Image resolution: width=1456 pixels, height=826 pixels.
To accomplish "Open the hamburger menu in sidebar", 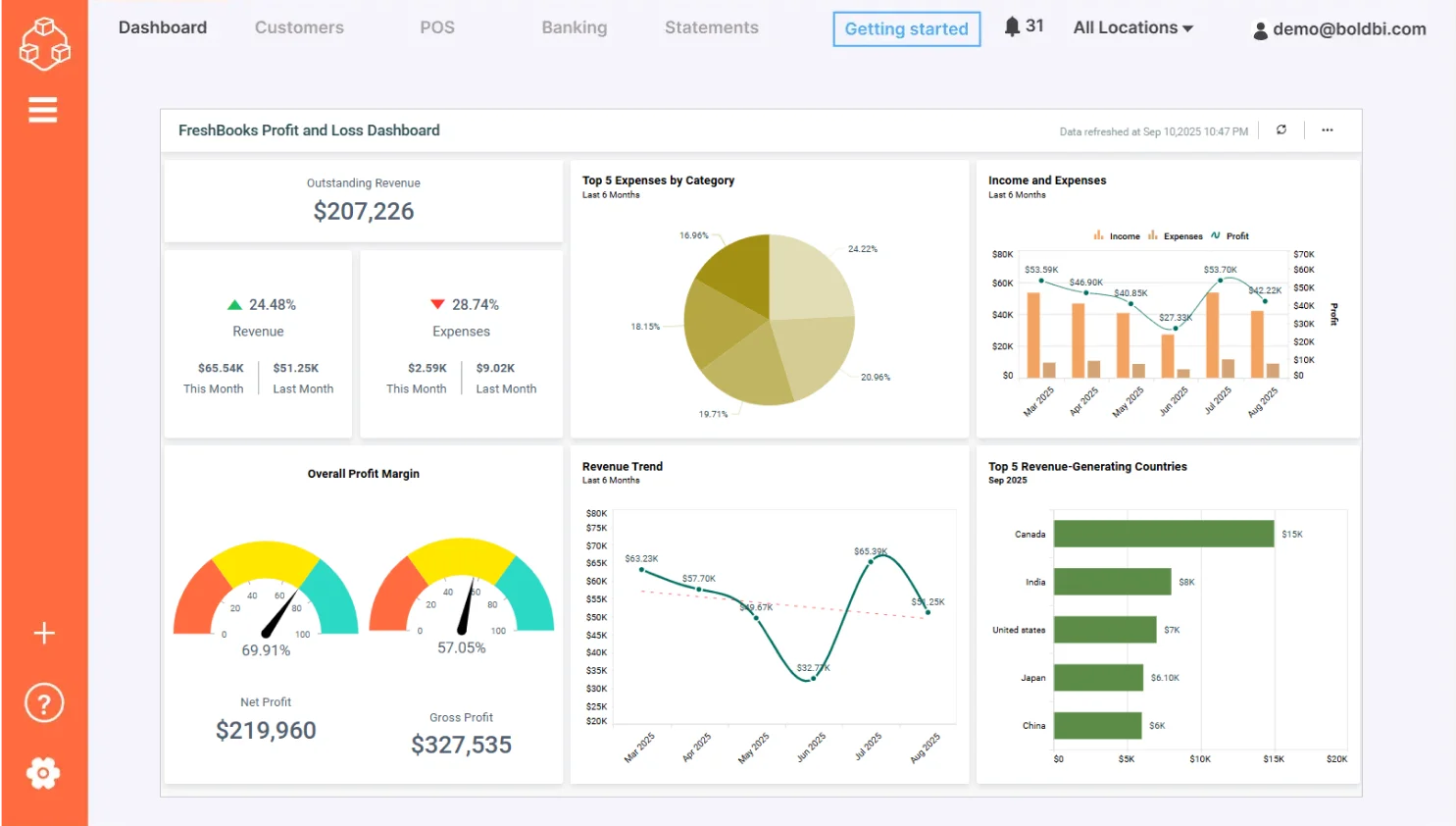I will (x=43, y=110).
